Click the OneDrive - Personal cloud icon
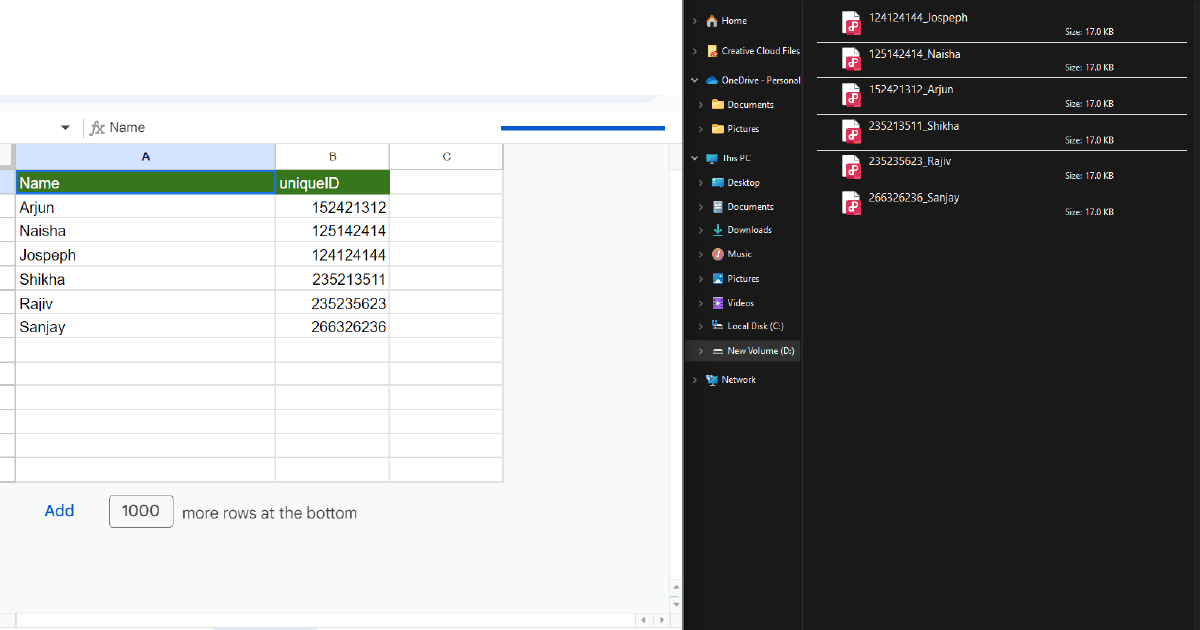The height and width of the screenshot is (630, 1200). tap(711, 80)
